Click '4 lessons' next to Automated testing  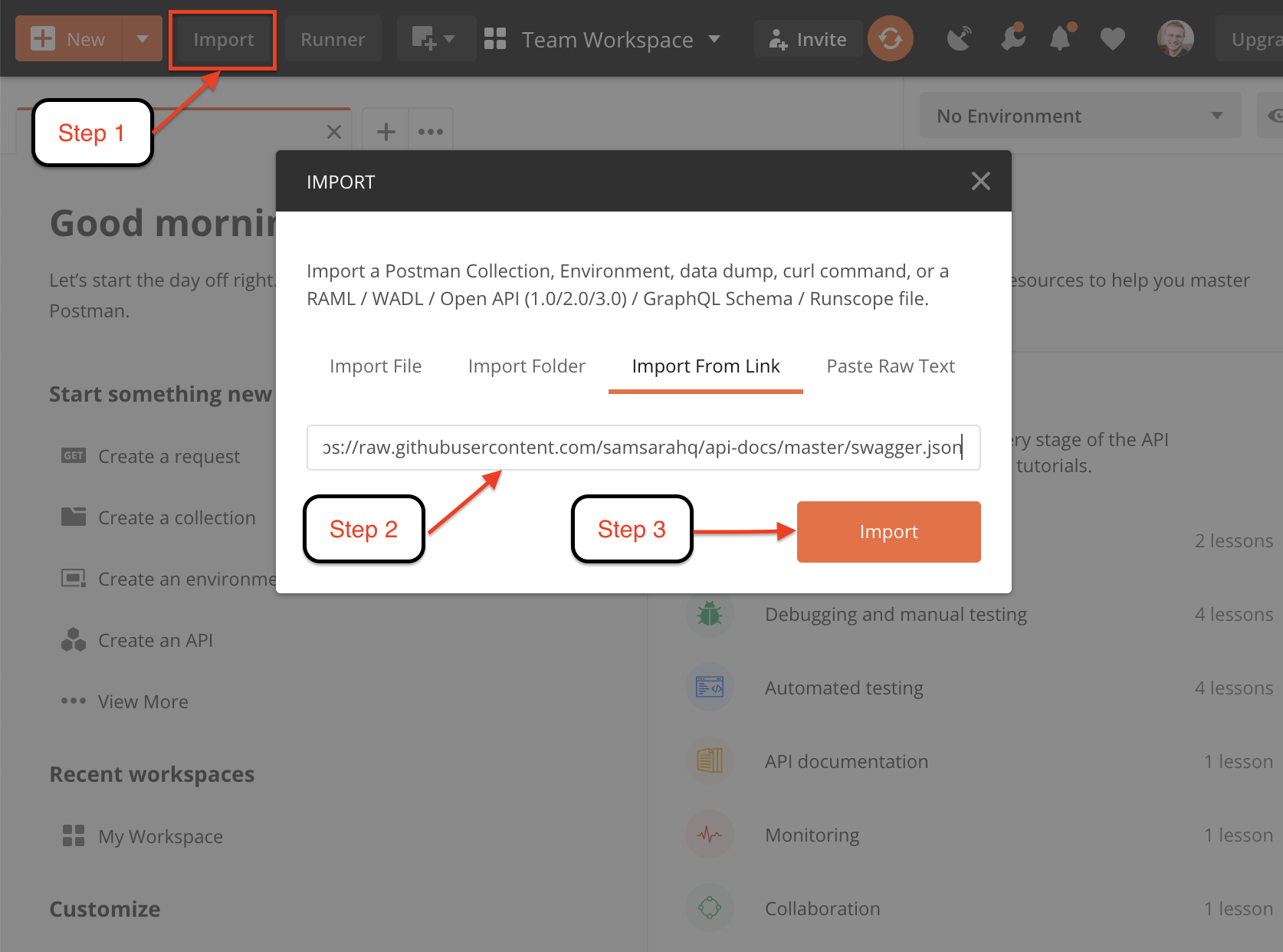(1234, 688)
